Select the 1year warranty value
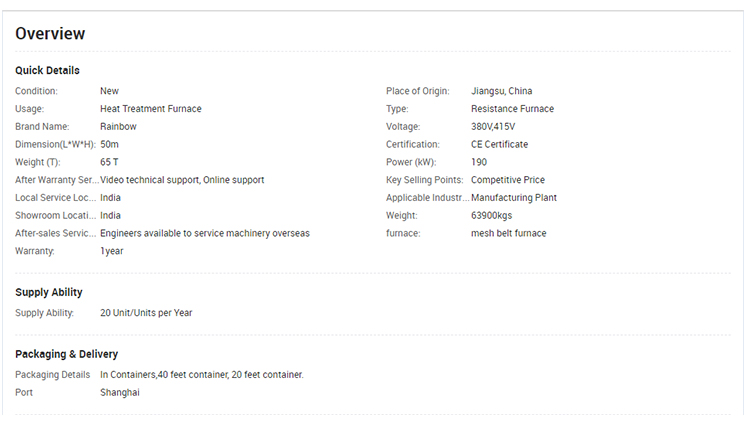The height and width of the screenshot is (426, 750). (111, 252)
